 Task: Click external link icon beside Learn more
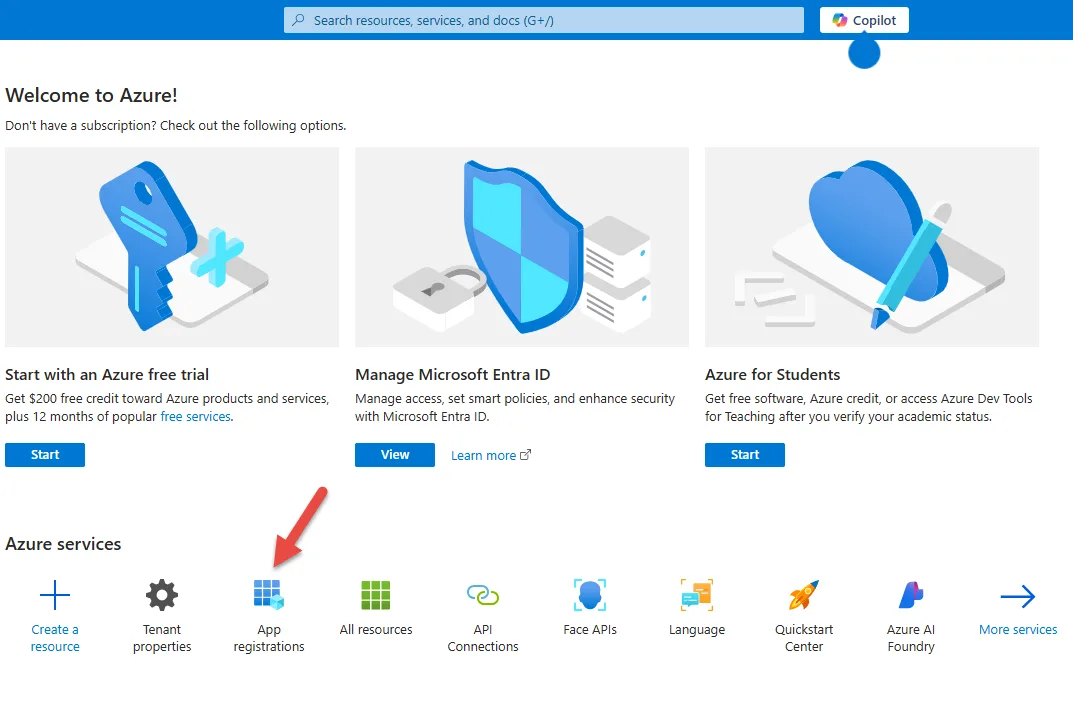[x=526, y=455]
